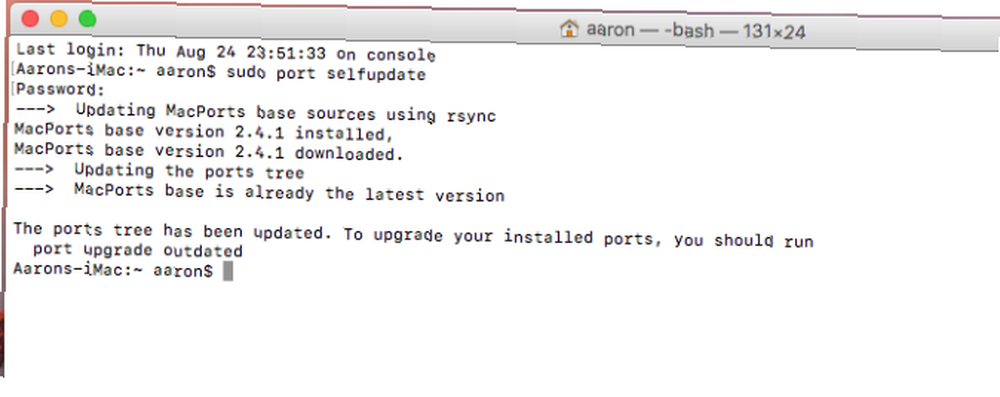Click the mark bracket beside the Password line

(x=13, y=89)
